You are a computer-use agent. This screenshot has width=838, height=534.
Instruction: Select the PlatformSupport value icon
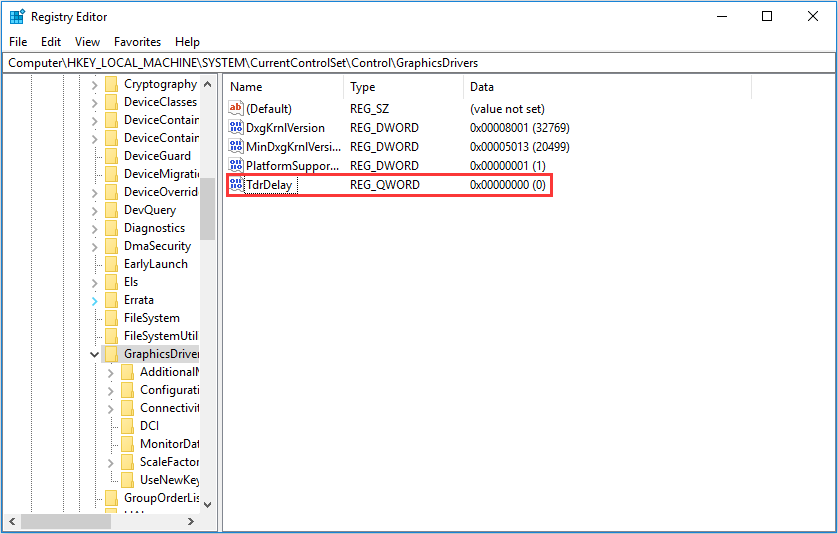(x=236, y=166)
